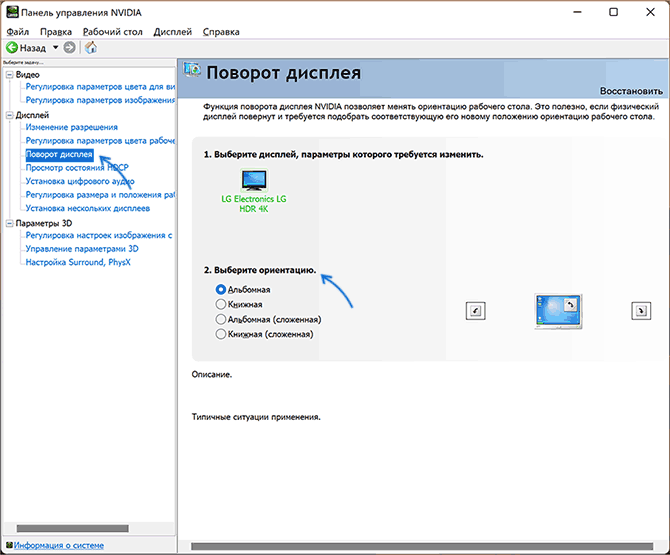Rotate display clockwise with right arrow button
This screenshot has height=555, width=670.
[x=641, y=311]
